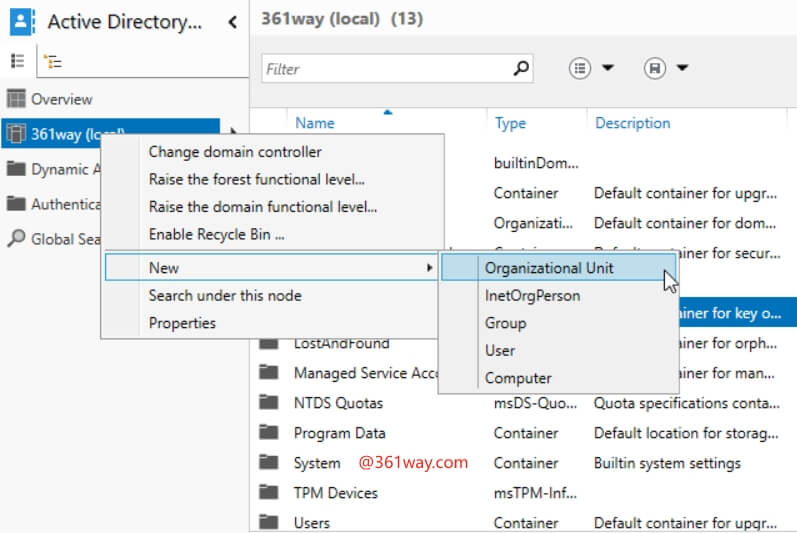Screen dimensions: 797x533
Task: Choose InetOrgPerson from New submenu
Action: pos(532,295)
